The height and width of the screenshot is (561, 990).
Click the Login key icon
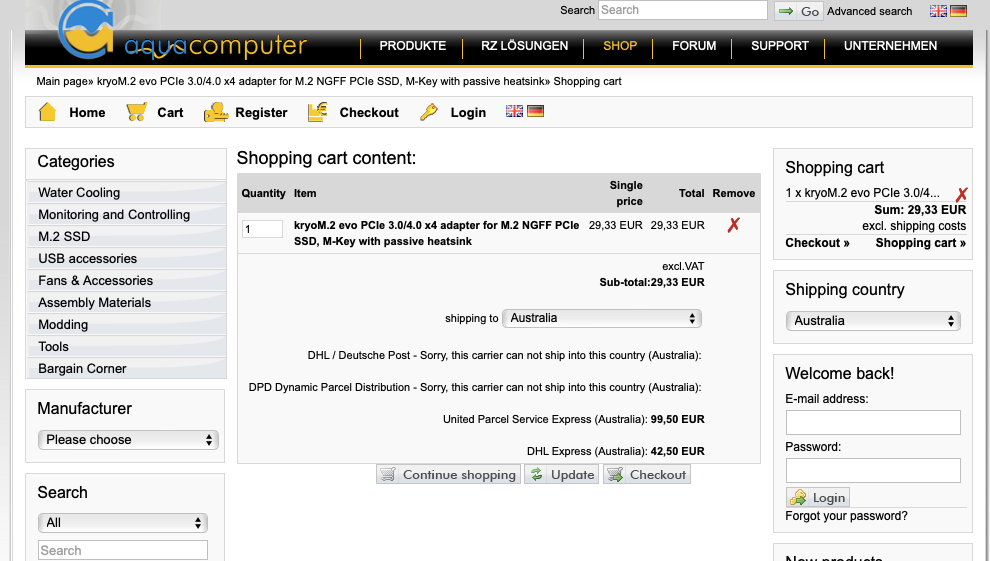[429, 112]
